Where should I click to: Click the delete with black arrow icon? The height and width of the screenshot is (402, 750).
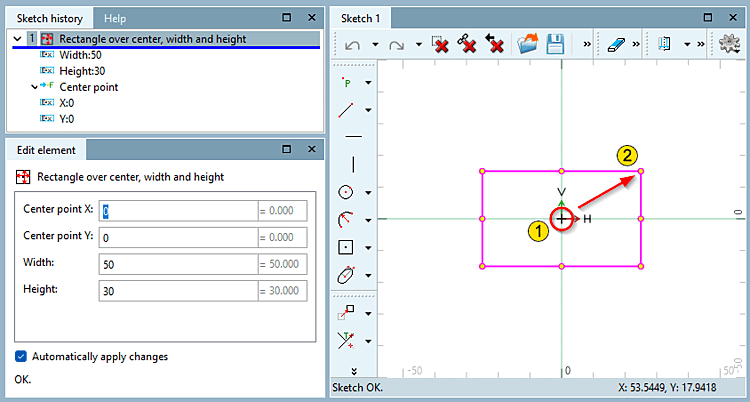click(x=494, y=44)
